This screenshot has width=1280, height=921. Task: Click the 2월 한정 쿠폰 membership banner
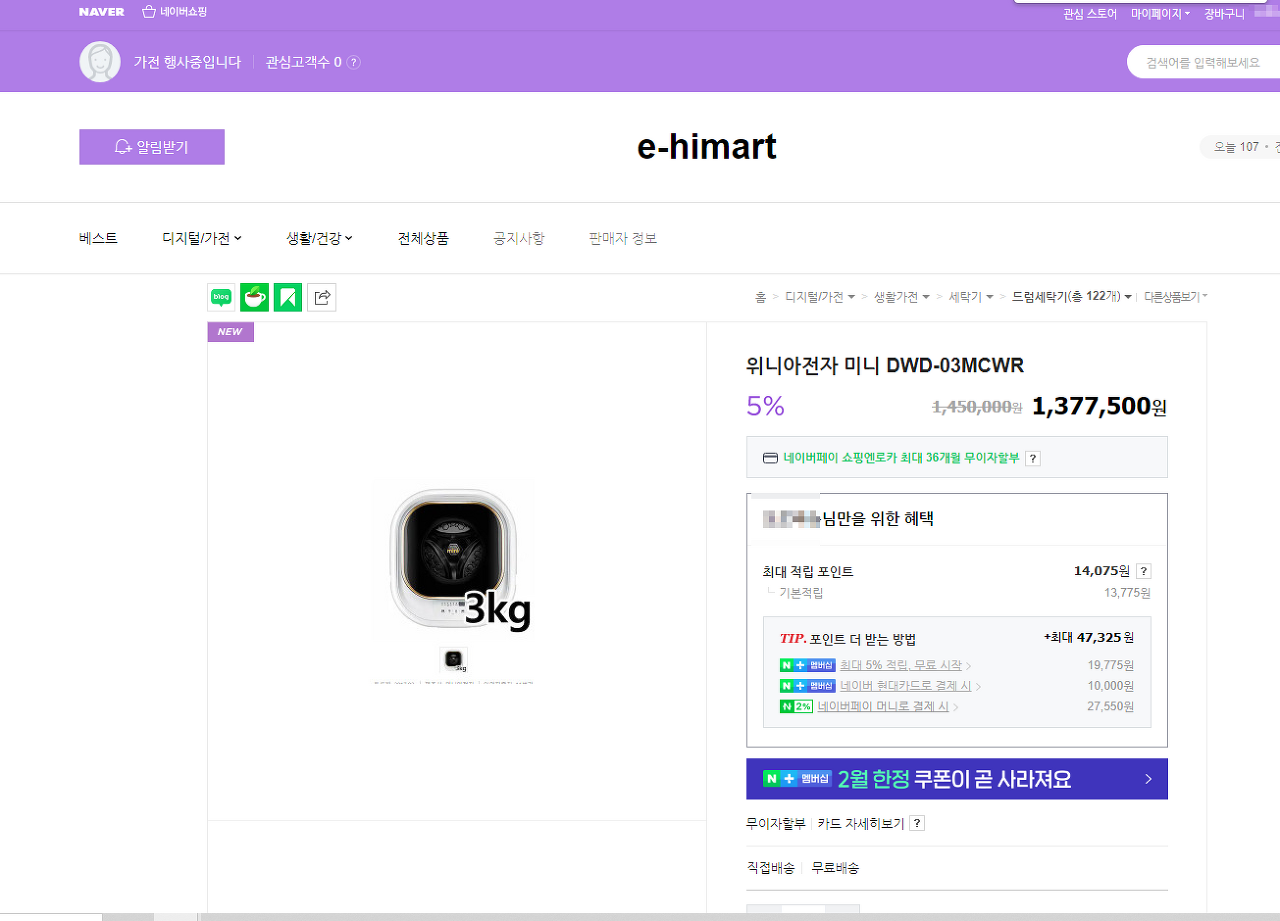(957, 779)
